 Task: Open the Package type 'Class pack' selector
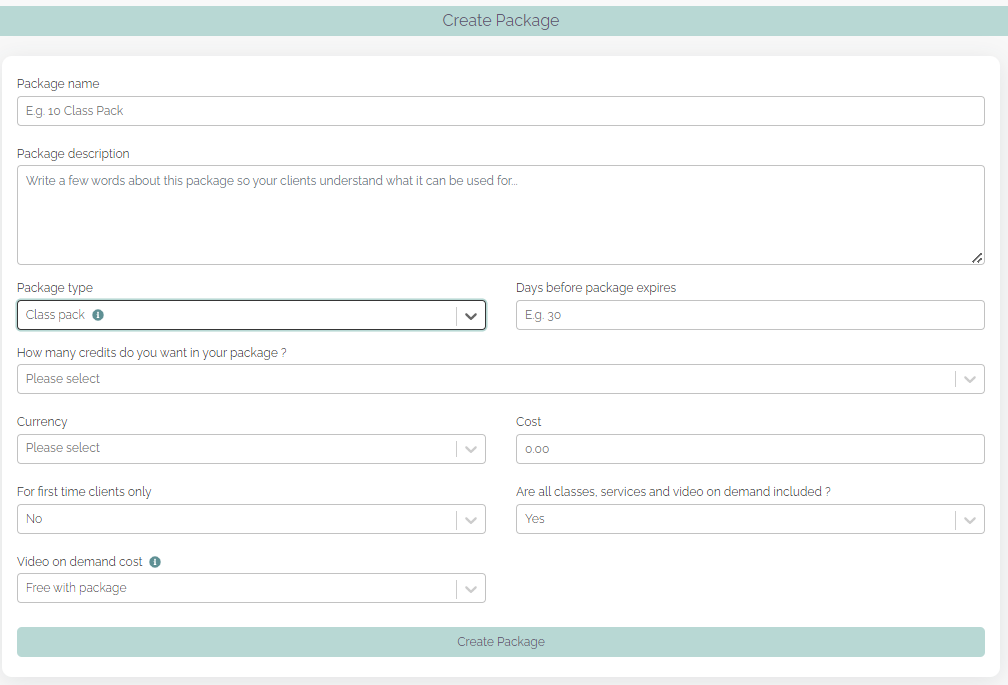coord(236,315)
